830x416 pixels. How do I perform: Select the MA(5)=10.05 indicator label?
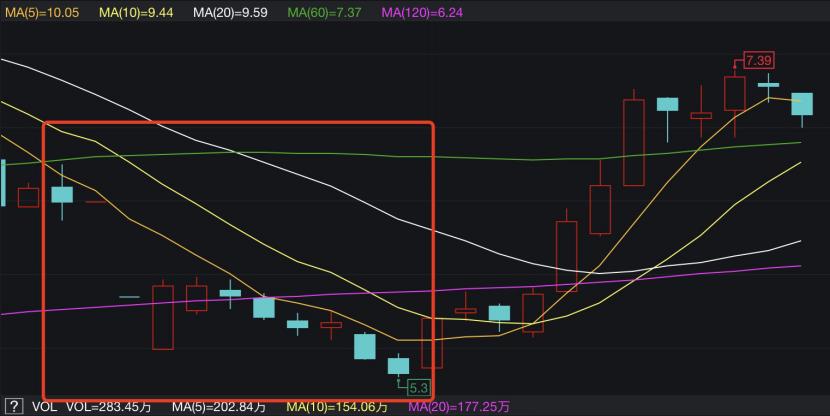pos(42,12)
